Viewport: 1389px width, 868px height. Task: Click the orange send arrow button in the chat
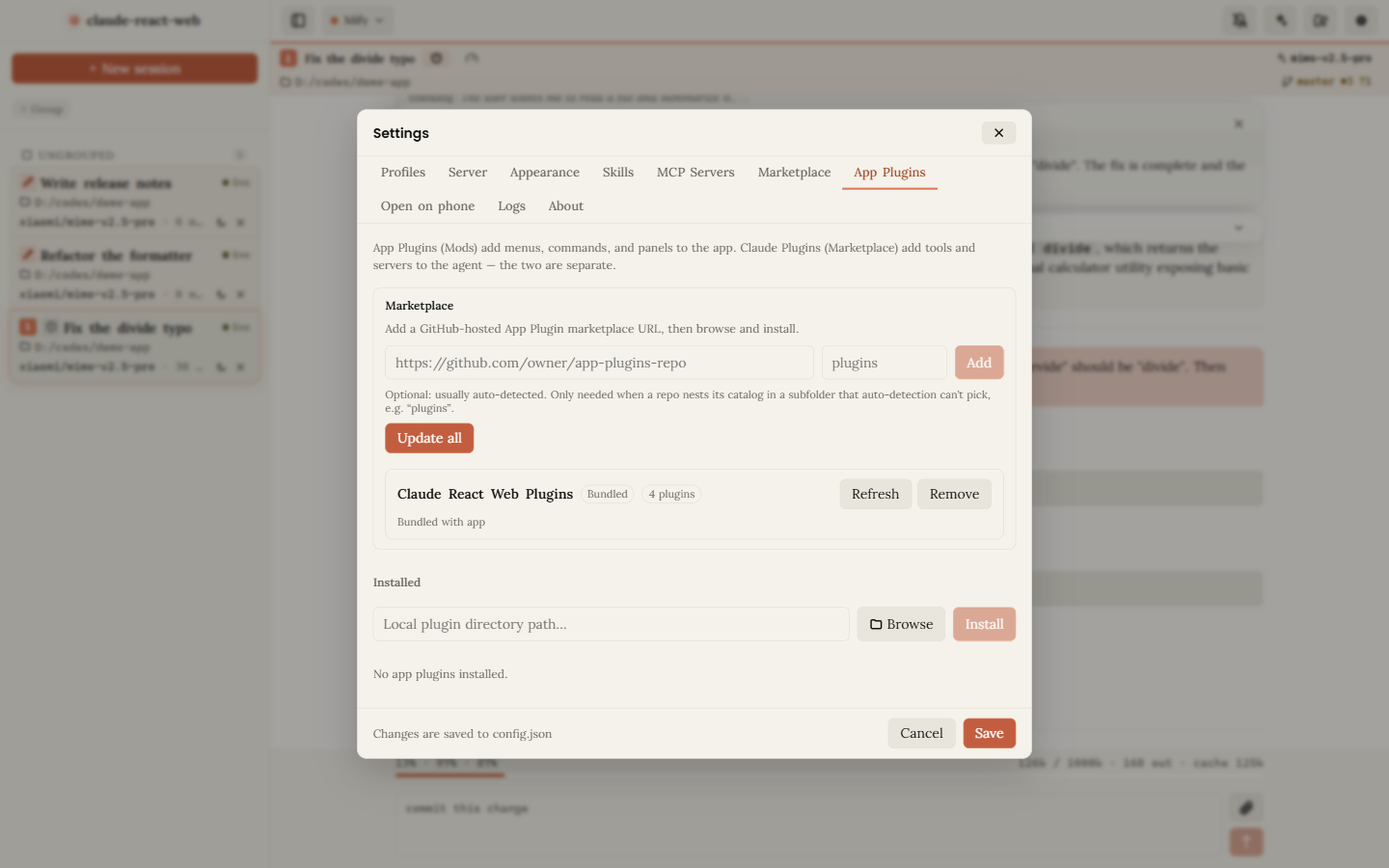coord(1246,842)
